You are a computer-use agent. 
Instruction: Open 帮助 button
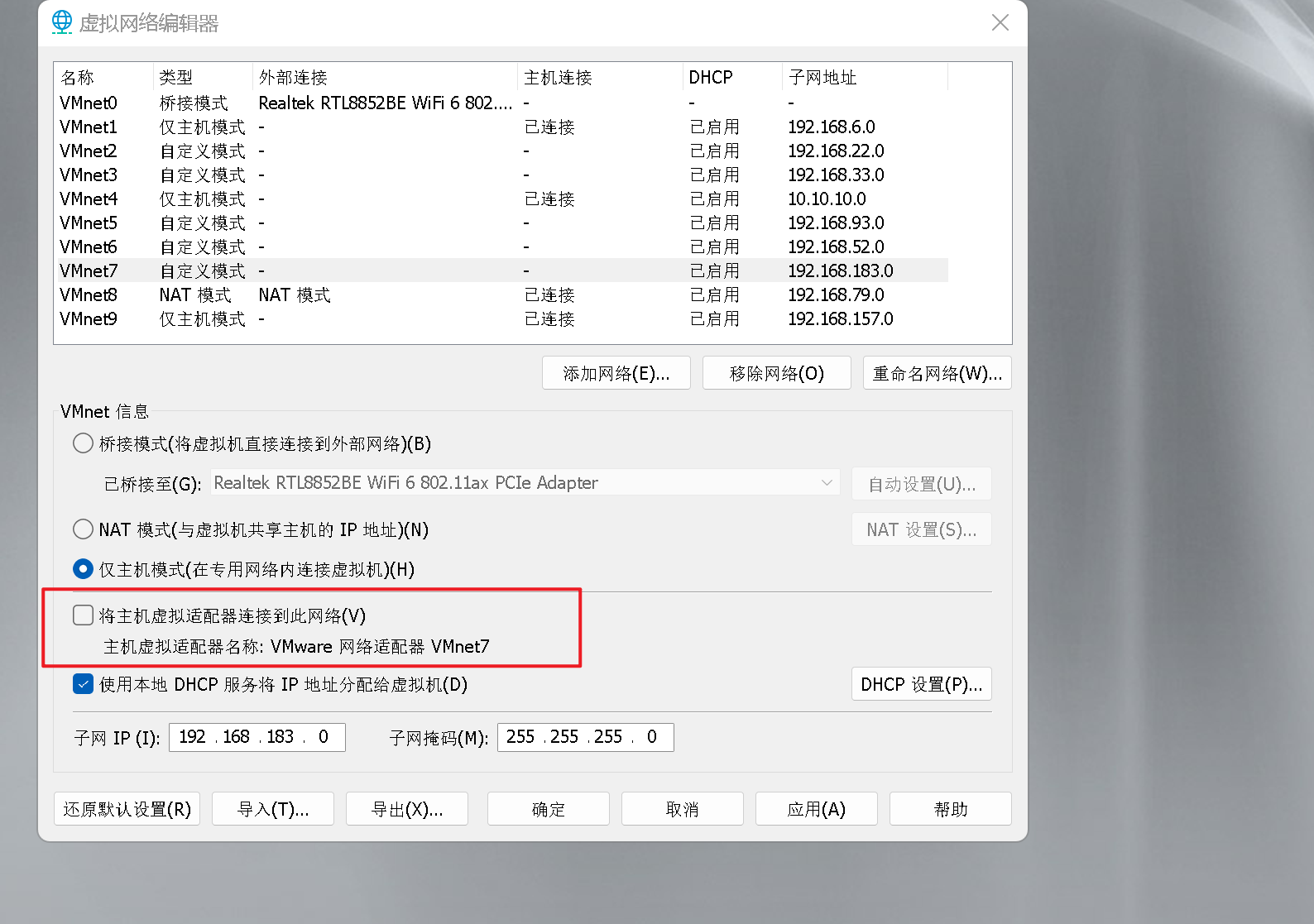click(x=951, y=808)
